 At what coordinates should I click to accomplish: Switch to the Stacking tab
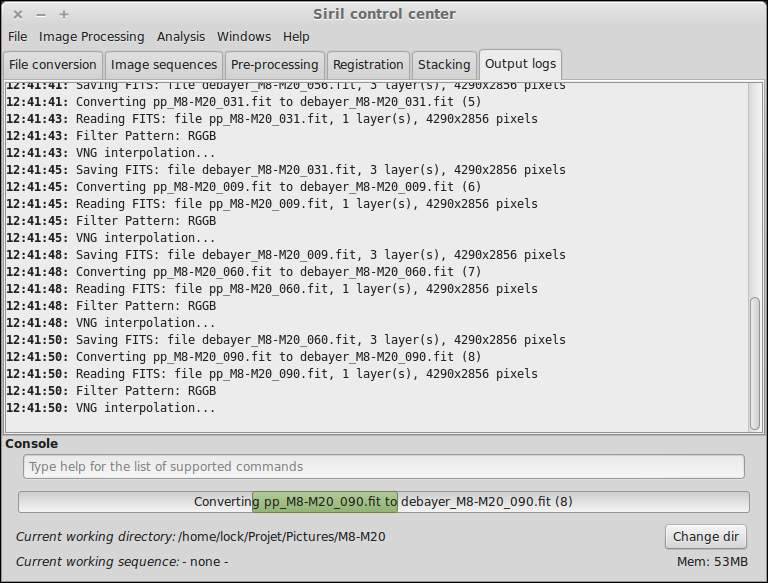point(444,65)
